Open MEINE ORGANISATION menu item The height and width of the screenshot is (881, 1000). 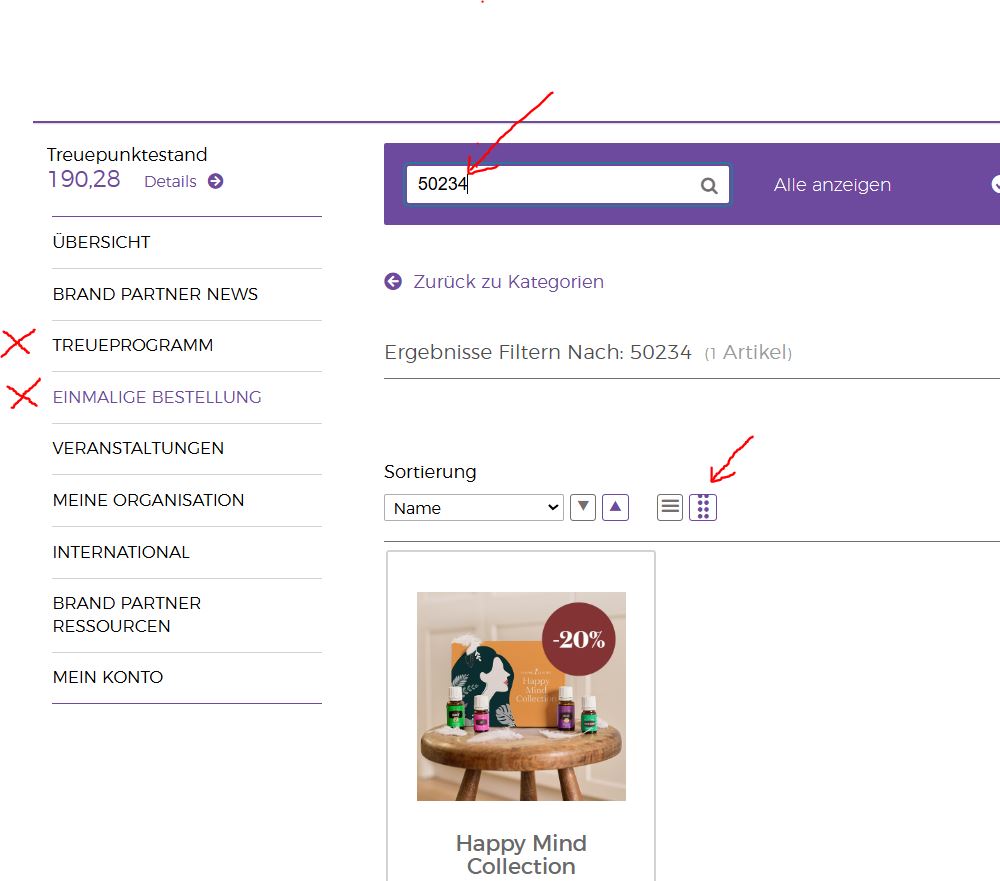148,500
